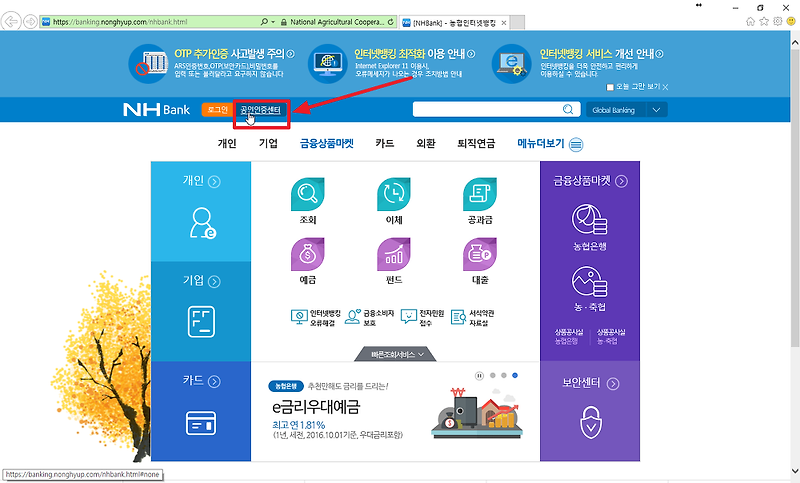Image resolution: width=800 pixels, height=483 pixels.
Task: Open 농협은행 product market icon
Action: coord(589,220)
